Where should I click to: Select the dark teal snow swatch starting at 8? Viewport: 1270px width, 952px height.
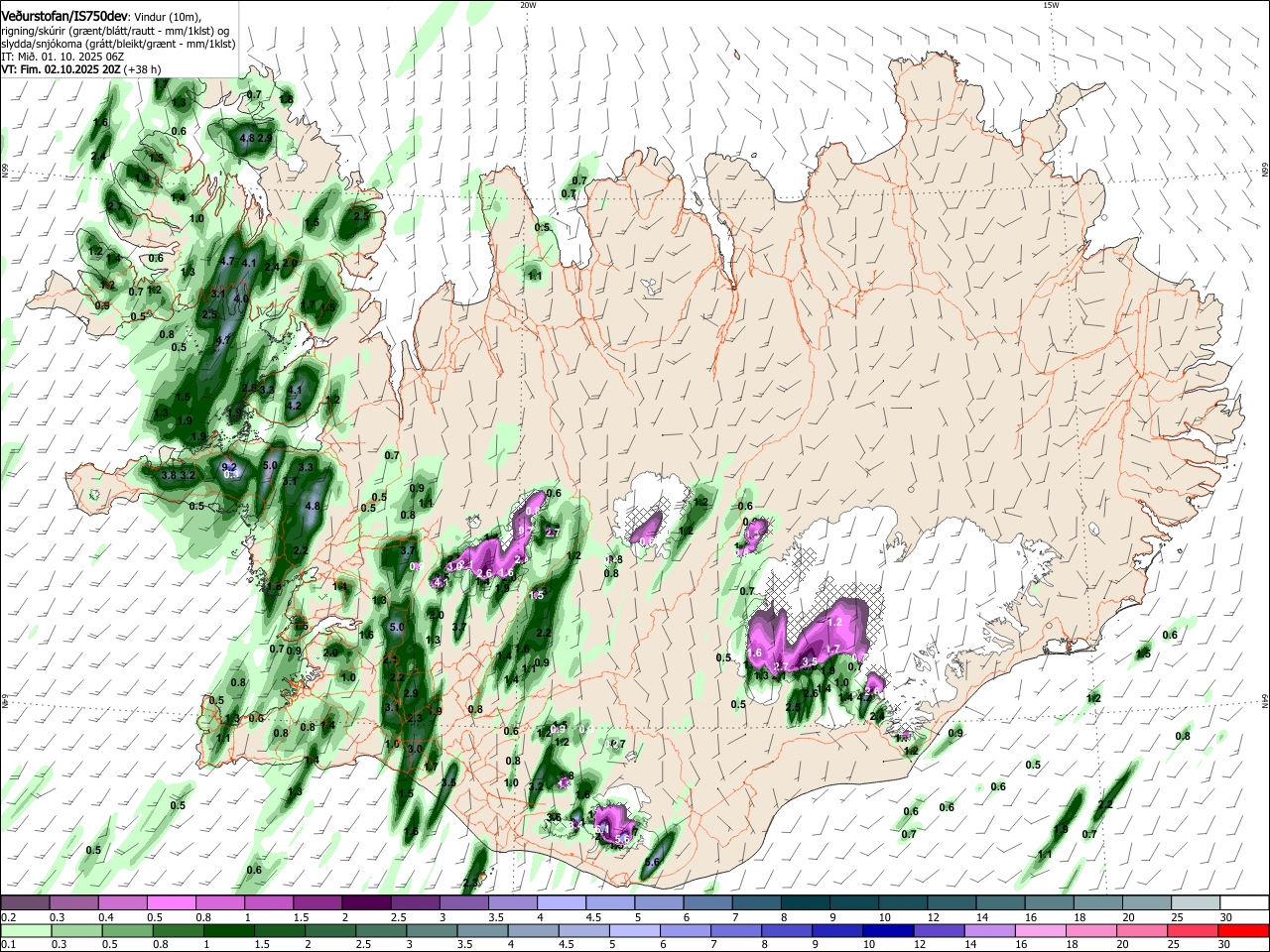pyautogui.click(x=806, y=903)
